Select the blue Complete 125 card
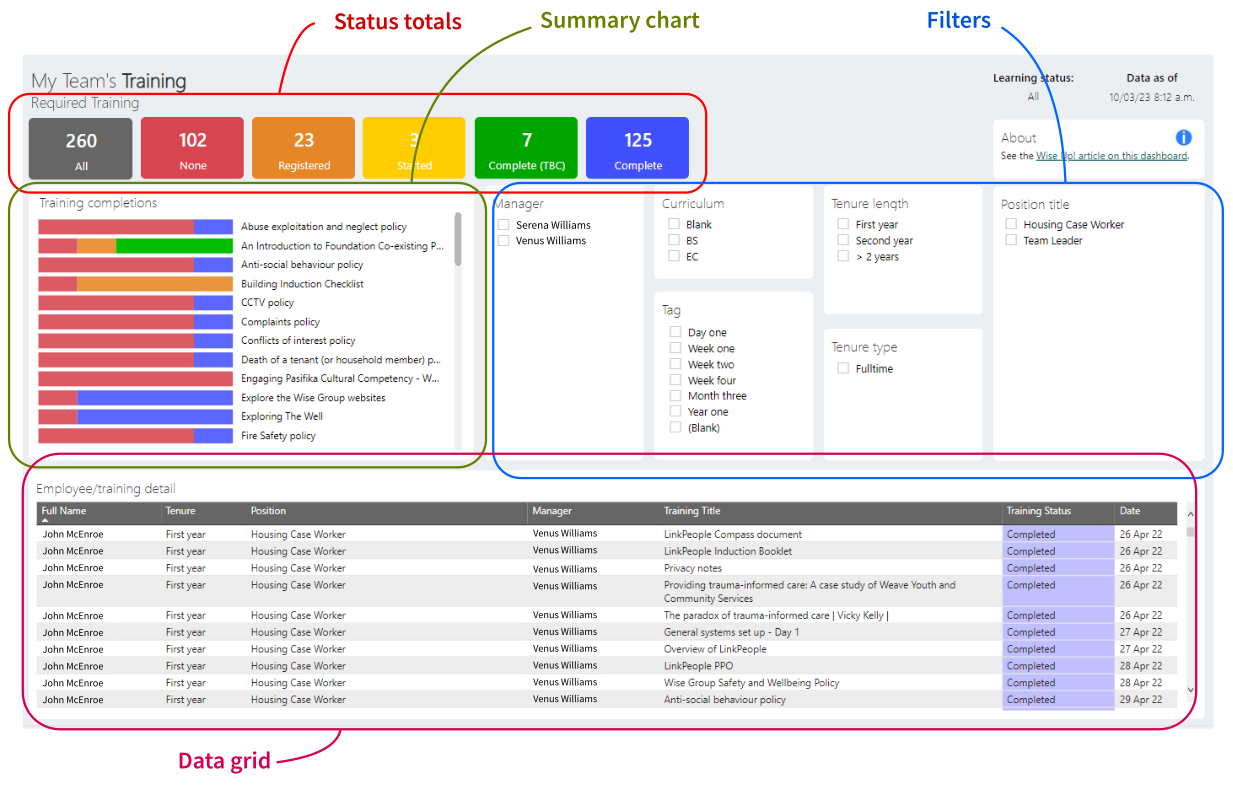 (x=637, y=148)
